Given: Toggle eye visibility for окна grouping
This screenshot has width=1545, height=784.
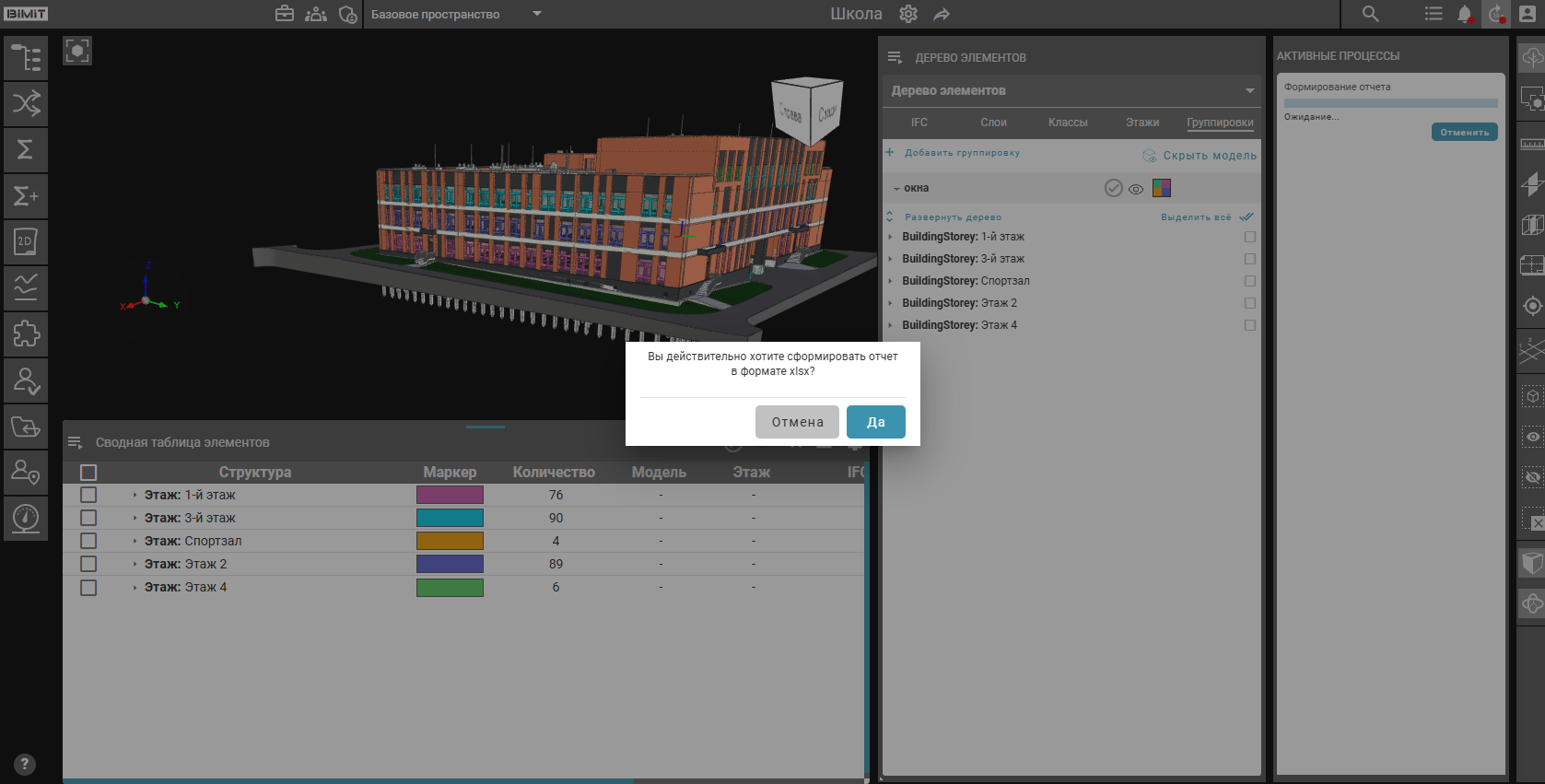Looking at the screenshot, I should 1136,189.
